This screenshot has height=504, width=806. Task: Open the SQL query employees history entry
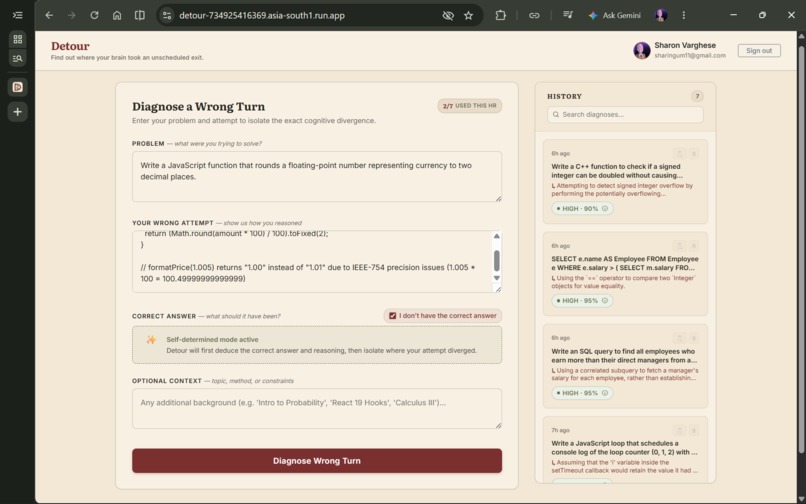[x=625, y=366]
